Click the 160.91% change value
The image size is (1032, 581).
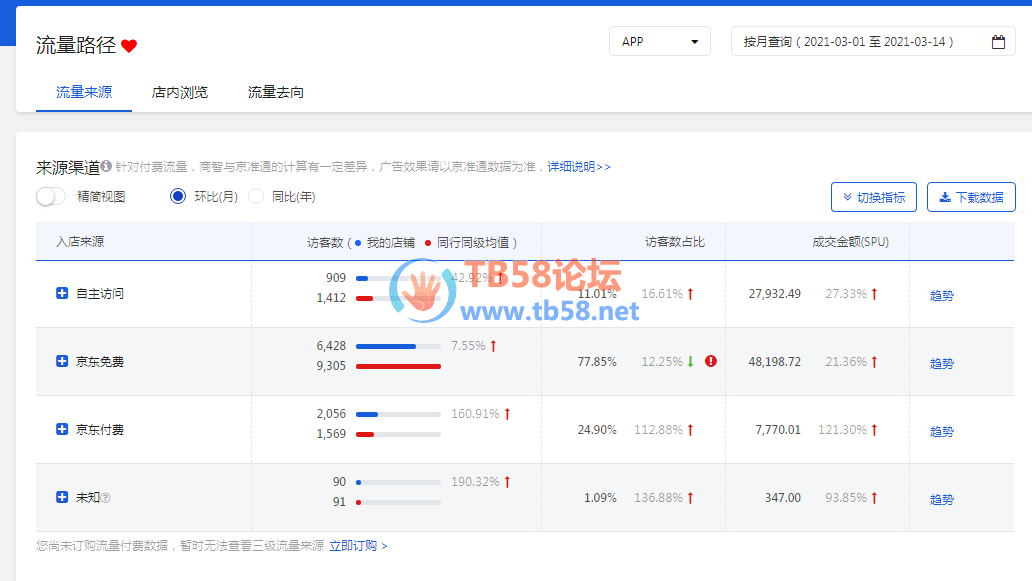(475, 414)
